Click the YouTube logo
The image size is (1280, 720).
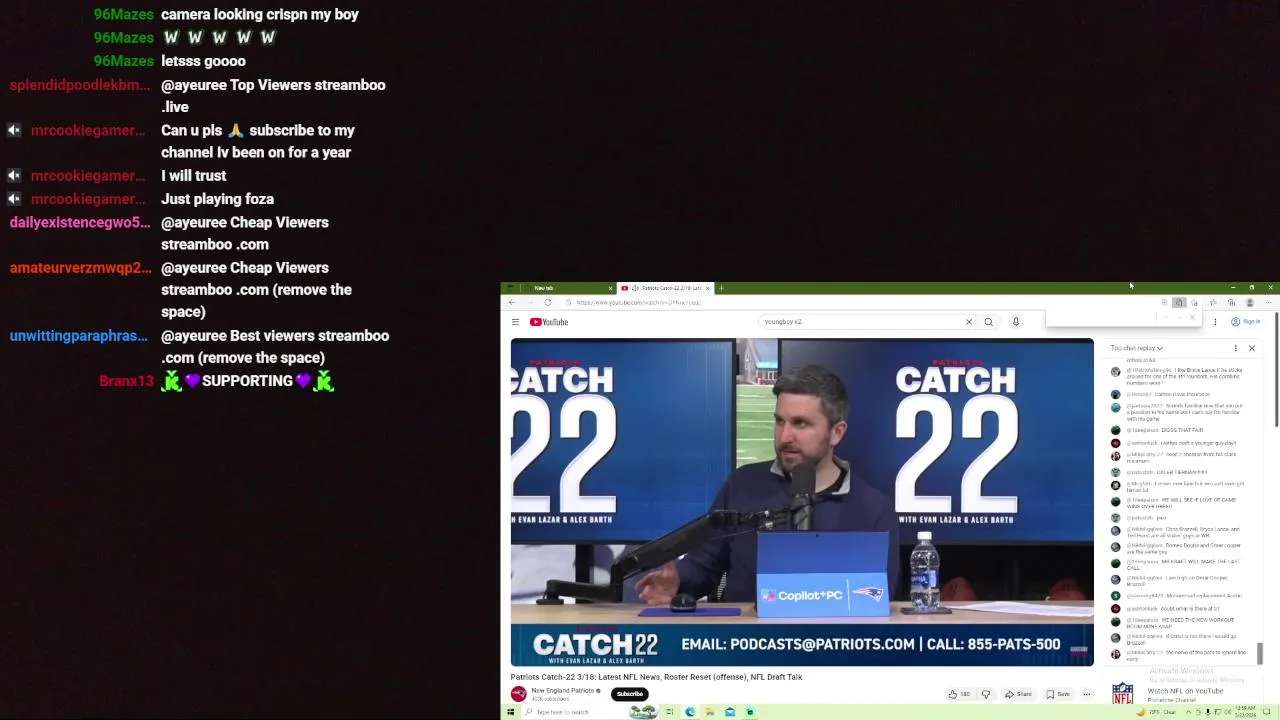[549, 322]
